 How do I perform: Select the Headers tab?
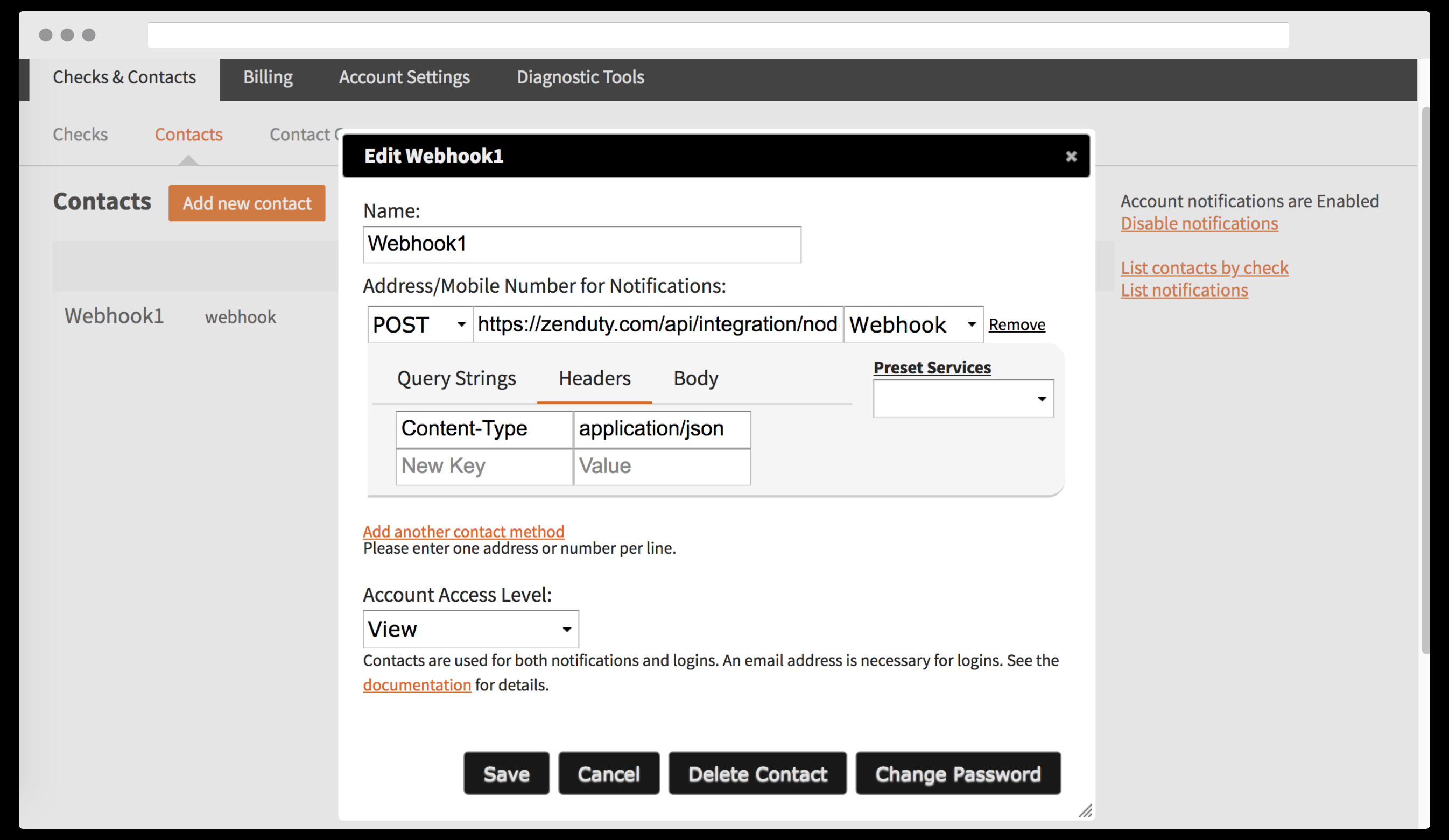point(594,378)
